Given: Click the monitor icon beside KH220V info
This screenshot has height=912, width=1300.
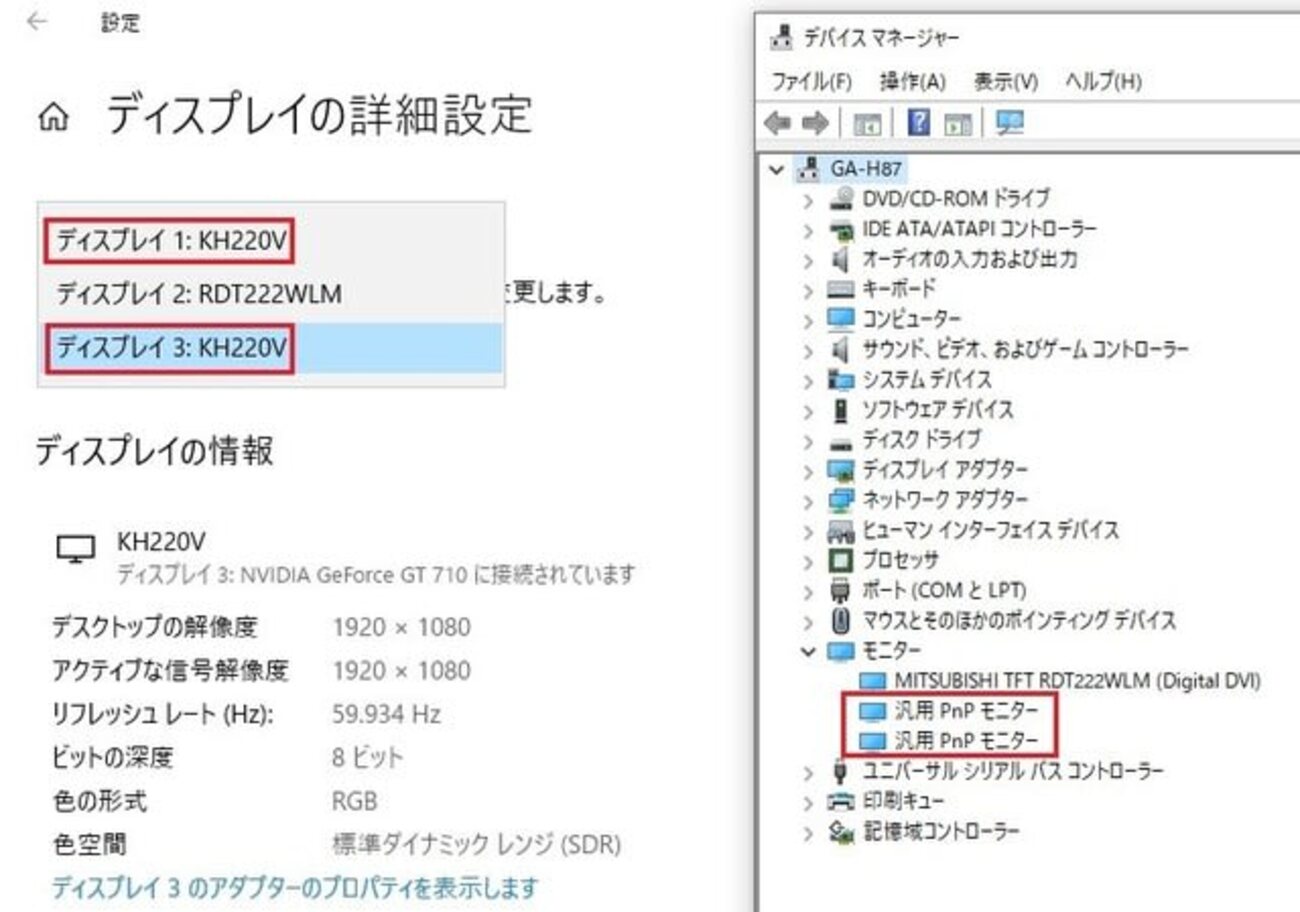Looking at the screenshot, I should point(78,547).
